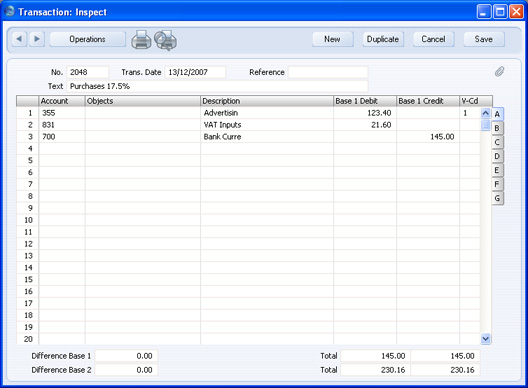Click the Objects column header
This screenshot has width=528, height=388.
coord(143,101)
